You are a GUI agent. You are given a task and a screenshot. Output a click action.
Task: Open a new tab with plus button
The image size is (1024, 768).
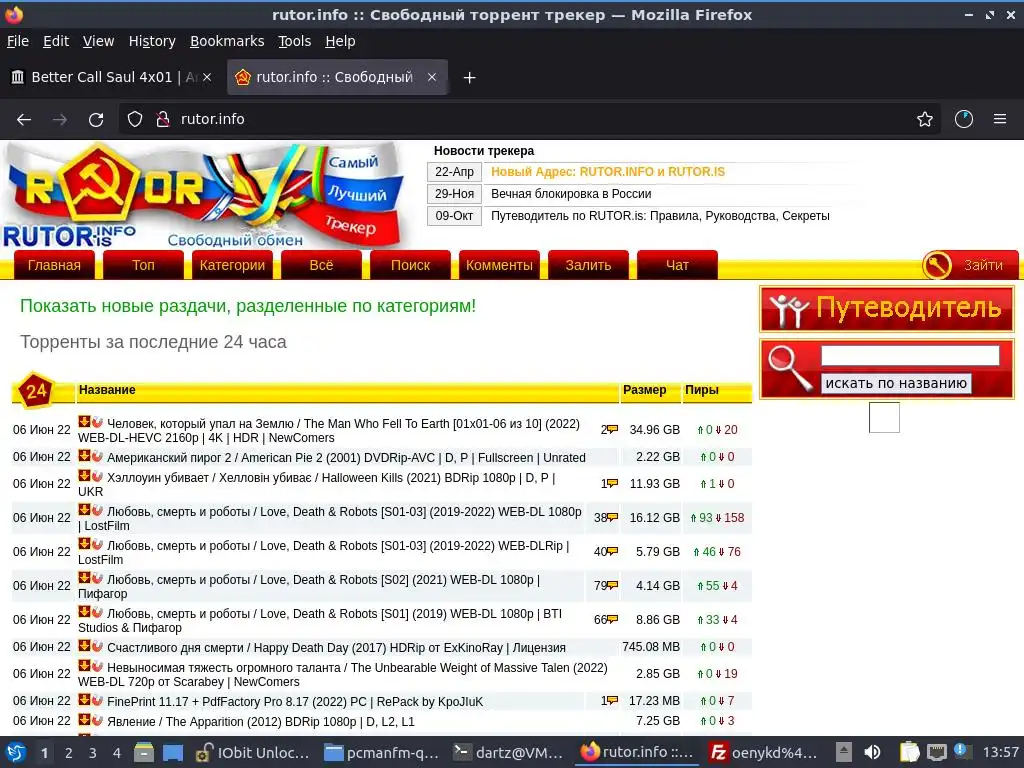(x=469, y=78)
